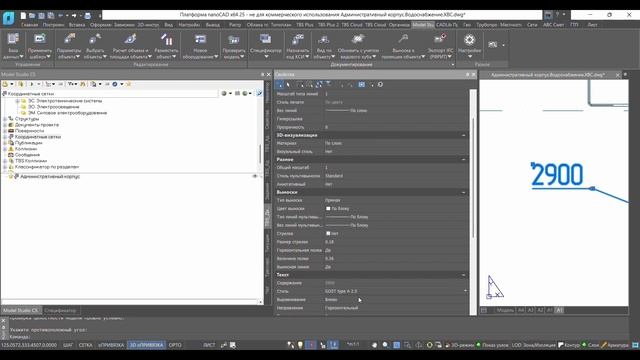
Task: Click the New document icon in quick access
Action: coord(23,16)
